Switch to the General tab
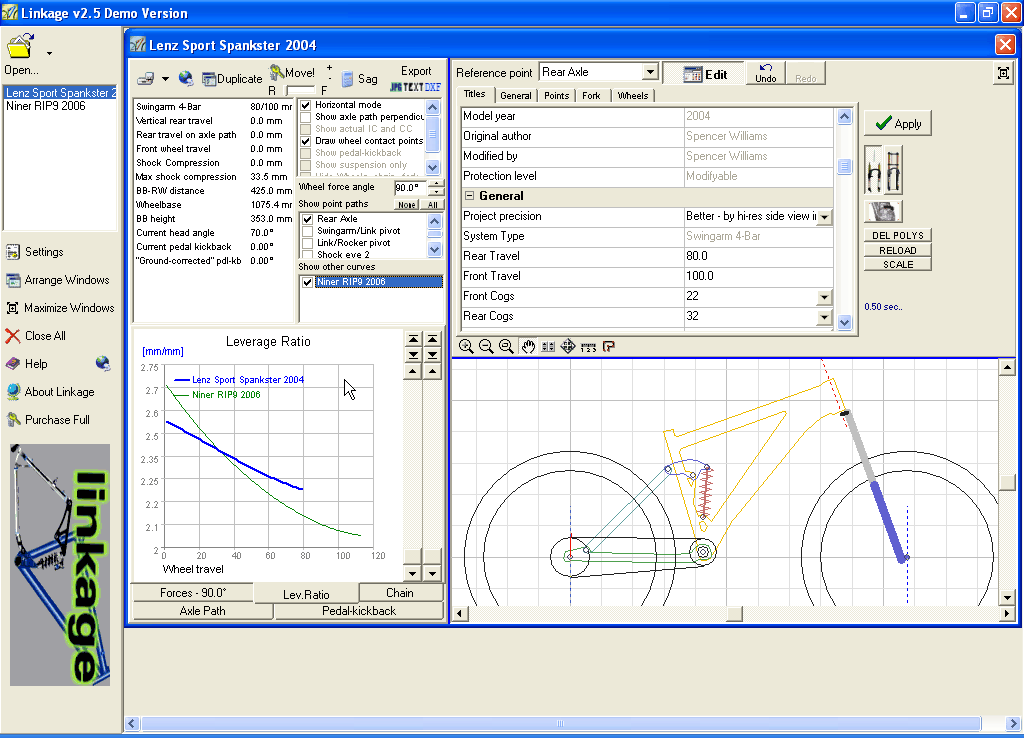1024x738 pixels. tap(516, 95)
